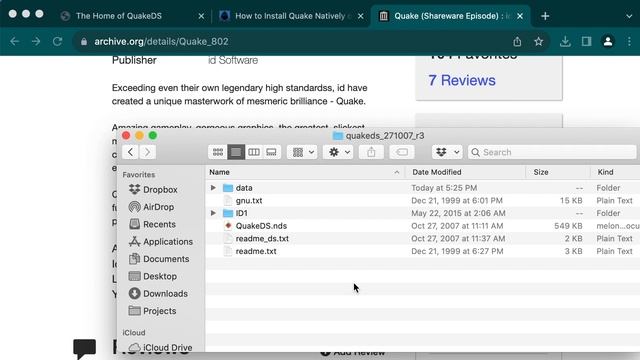640x360 pixels.
Task: Select the data folder row
Action: [x=423, y=188]
